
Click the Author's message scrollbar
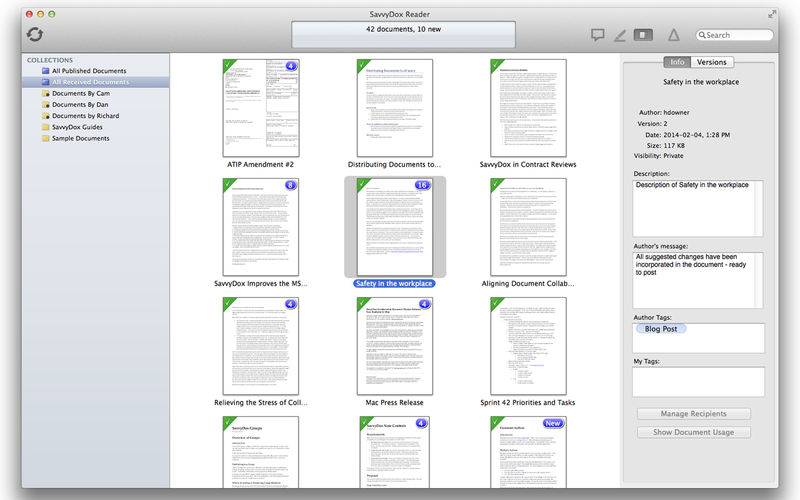pos(759,280)
